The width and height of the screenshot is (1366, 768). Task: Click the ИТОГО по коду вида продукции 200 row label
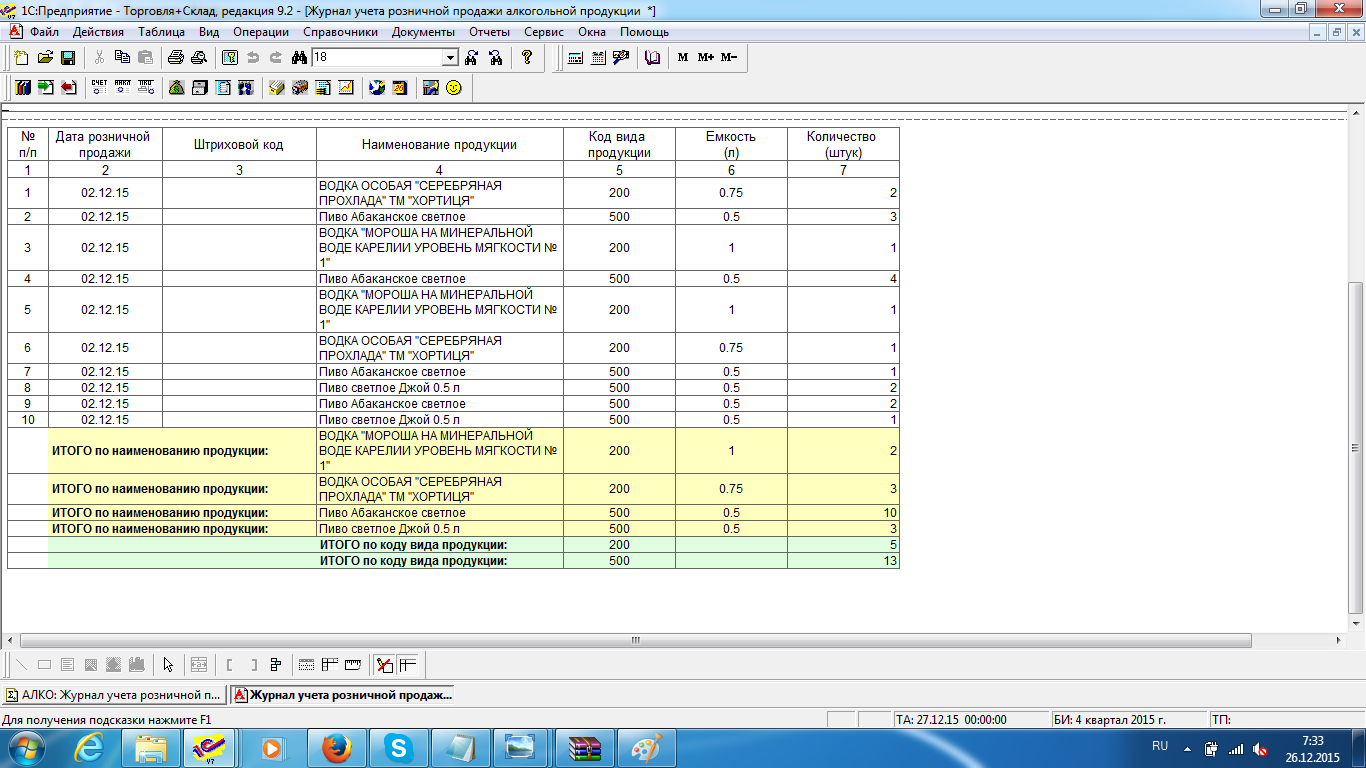pyautogui.click(x=413, y=545)
